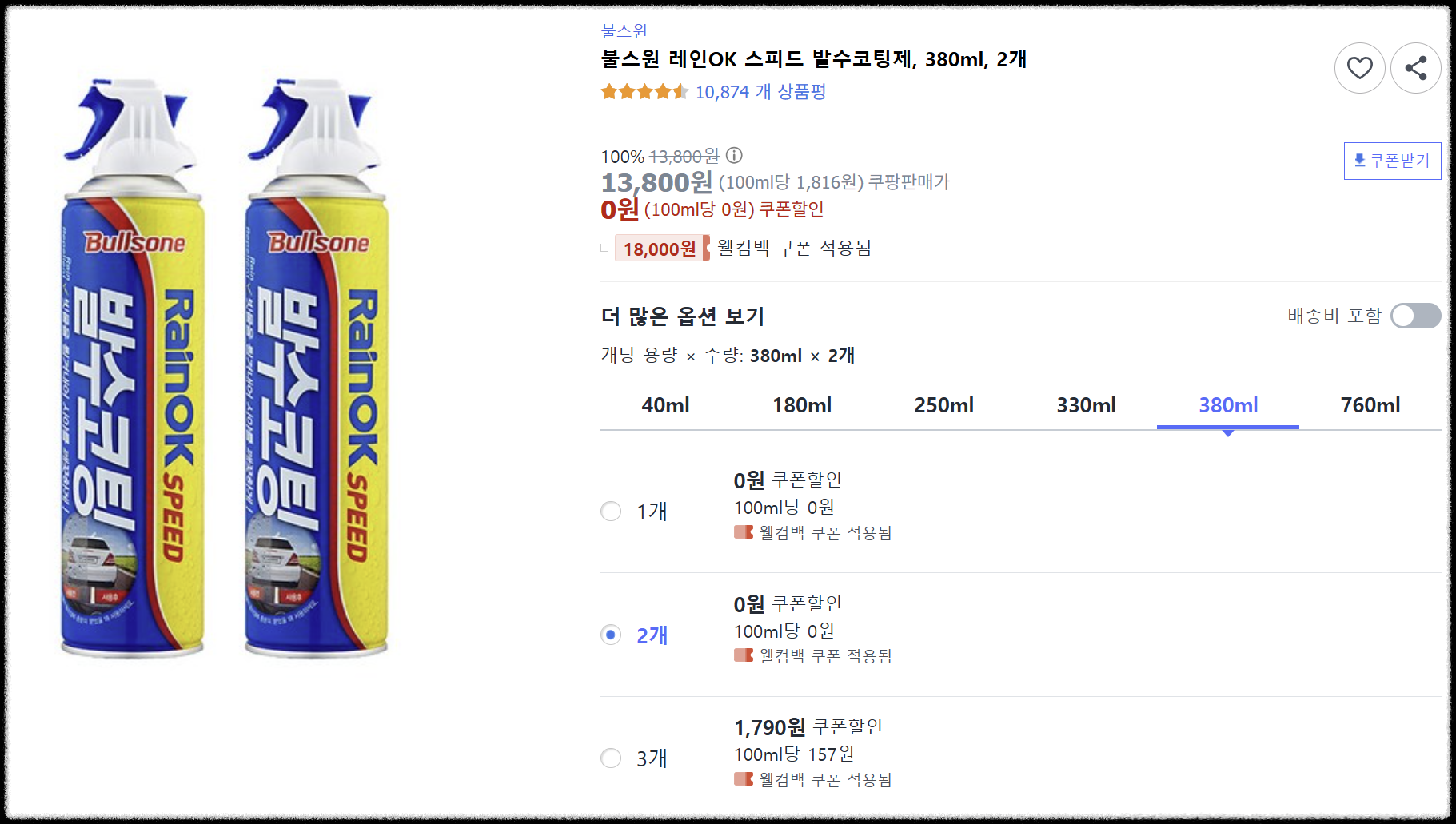Click the star rating icons
The image size is (1456, 824).
pyautogui.click(x=643, y=91)
